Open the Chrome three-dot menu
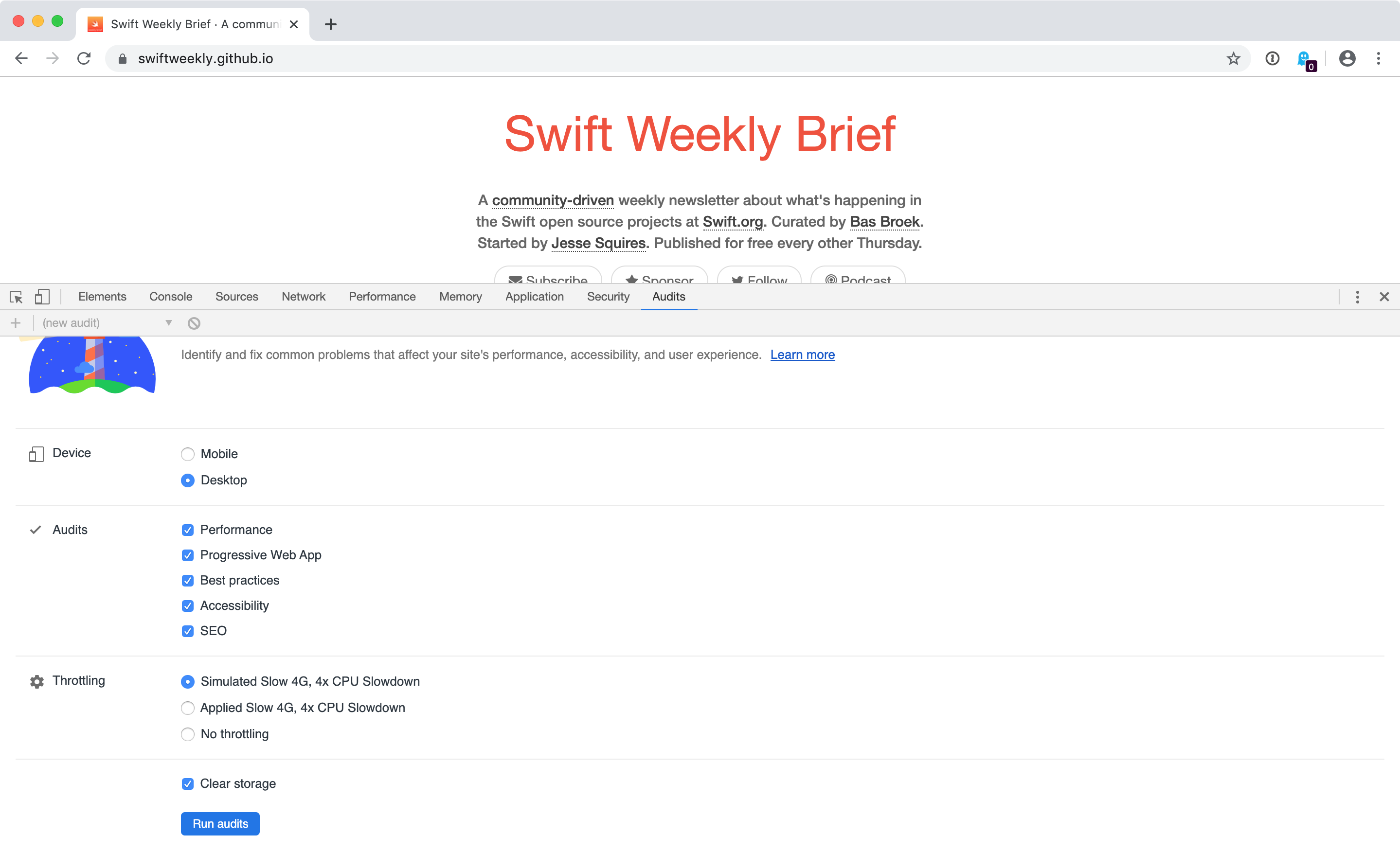Image resolution: width=1400 pixels, height=853 pixels. (x=1379, y=58)
